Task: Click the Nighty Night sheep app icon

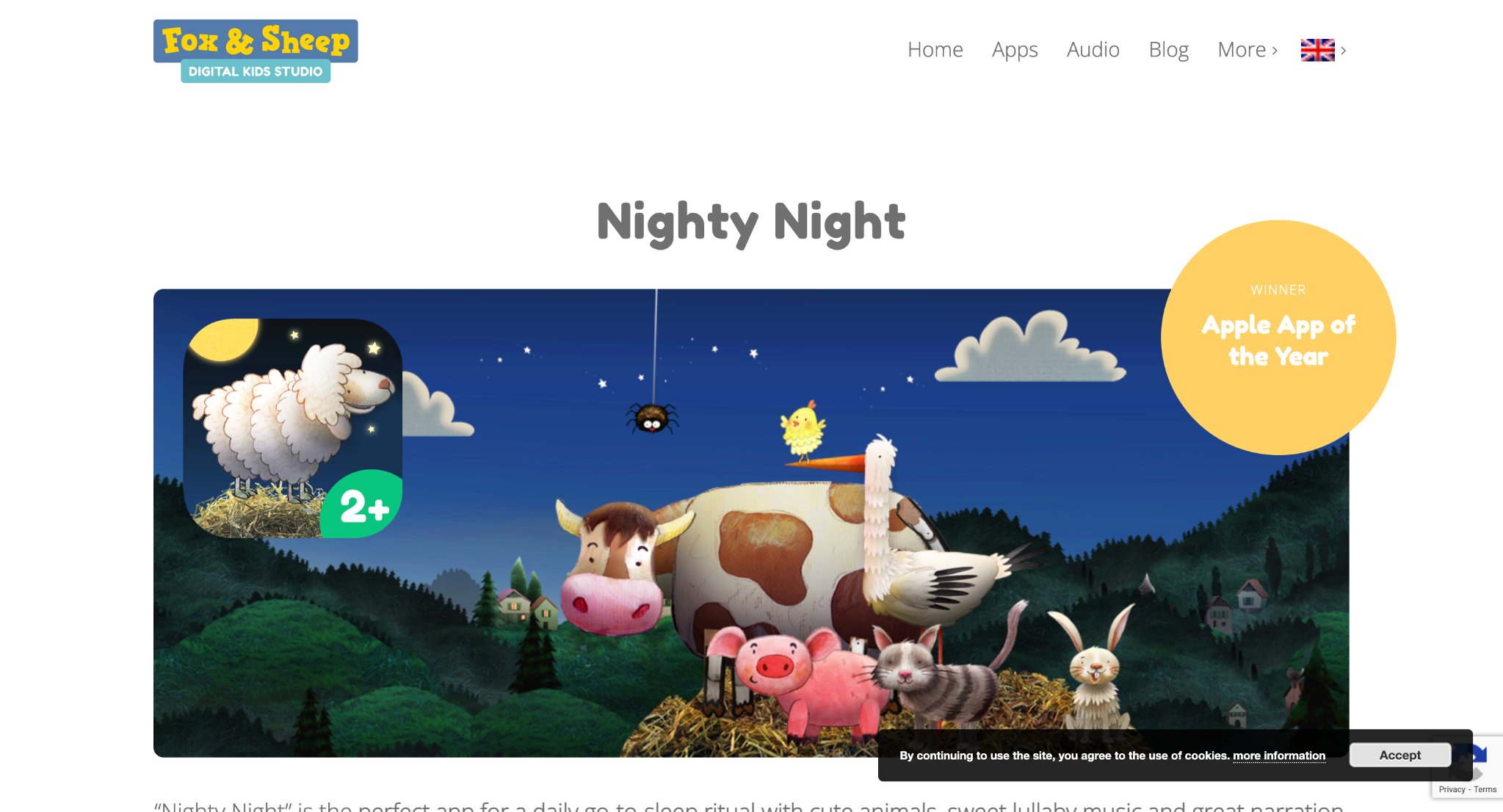Action: click(292, 428)
